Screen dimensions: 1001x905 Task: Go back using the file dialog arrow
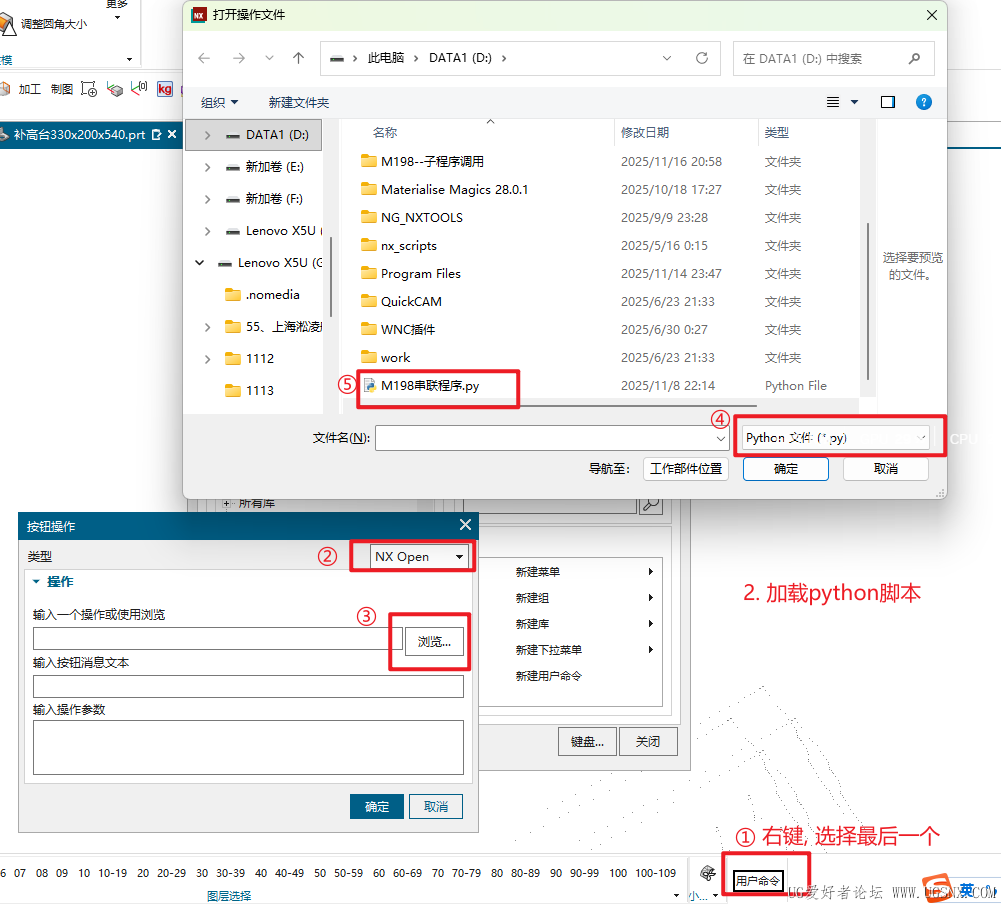(x=204, y=58)
